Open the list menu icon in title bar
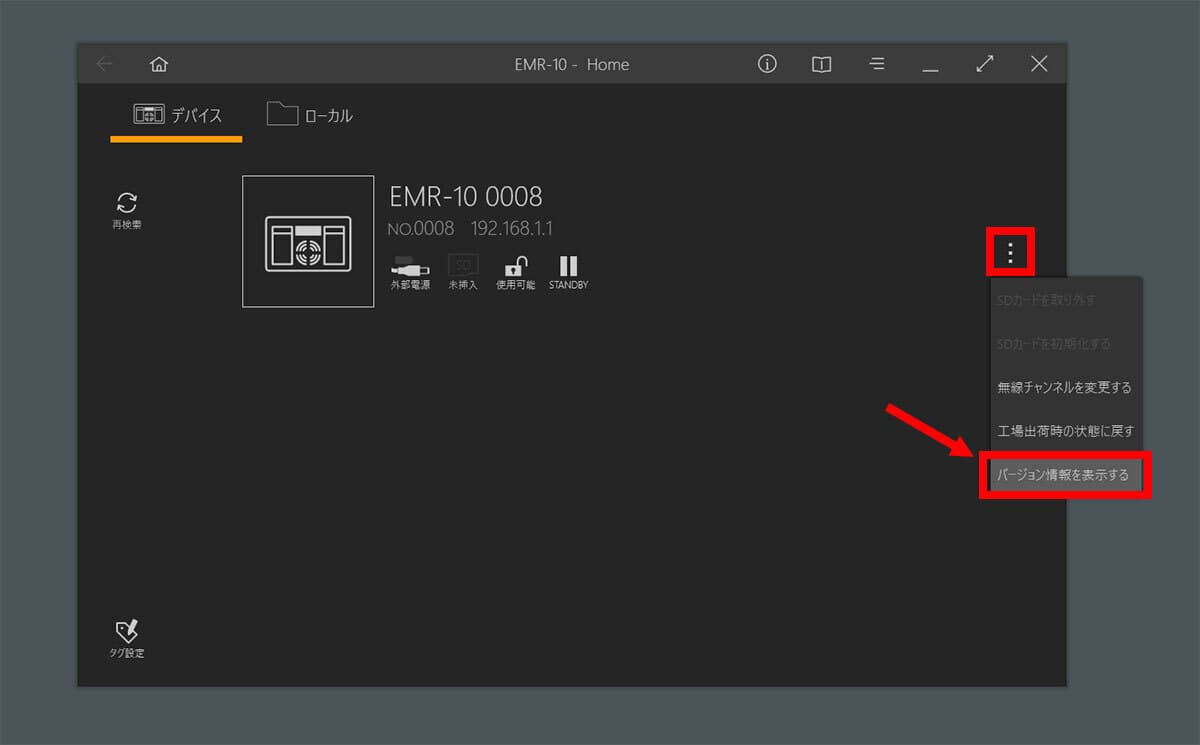The image size is (1200, 745). tap(876, 64)
